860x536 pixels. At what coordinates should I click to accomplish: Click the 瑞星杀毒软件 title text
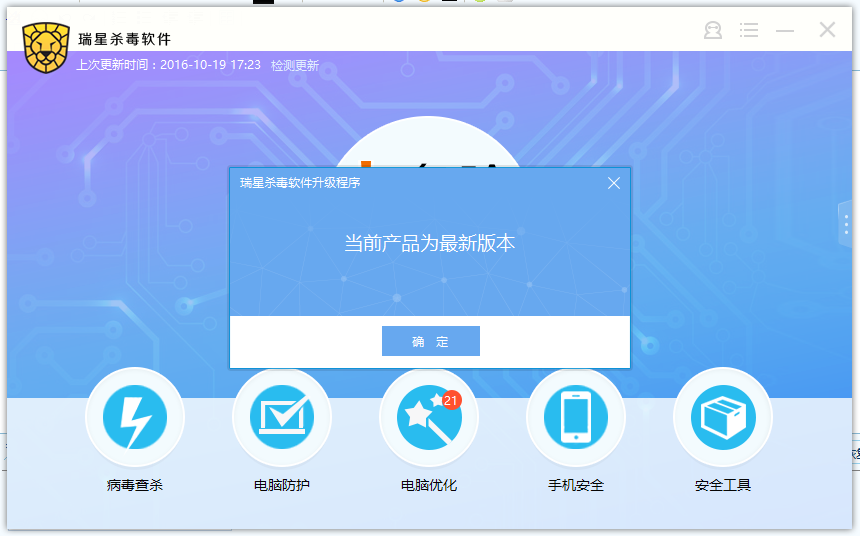tap(125, 39)
